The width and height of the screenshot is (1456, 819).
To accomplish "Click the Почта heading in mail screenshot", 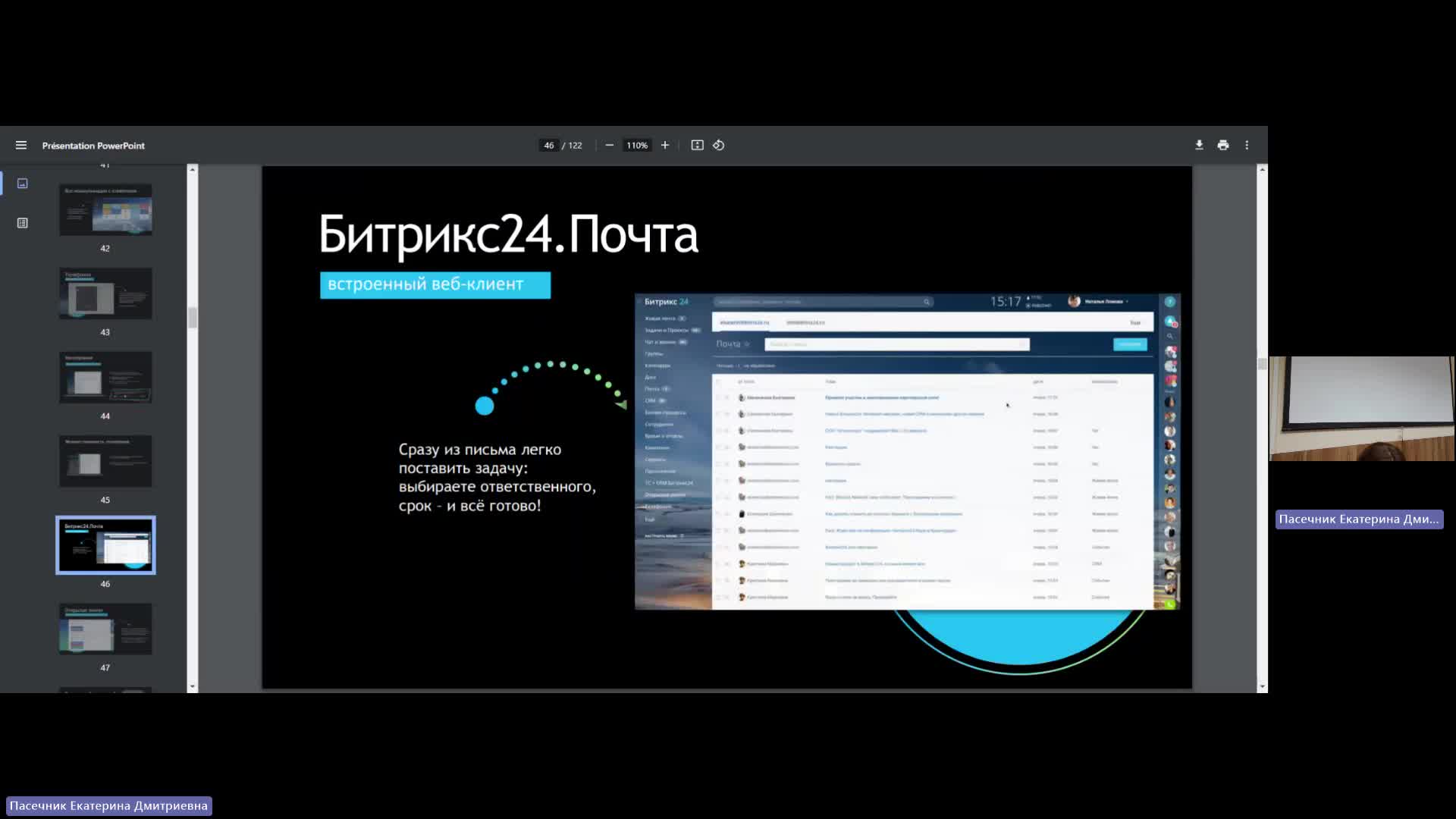I will point(728,344).
